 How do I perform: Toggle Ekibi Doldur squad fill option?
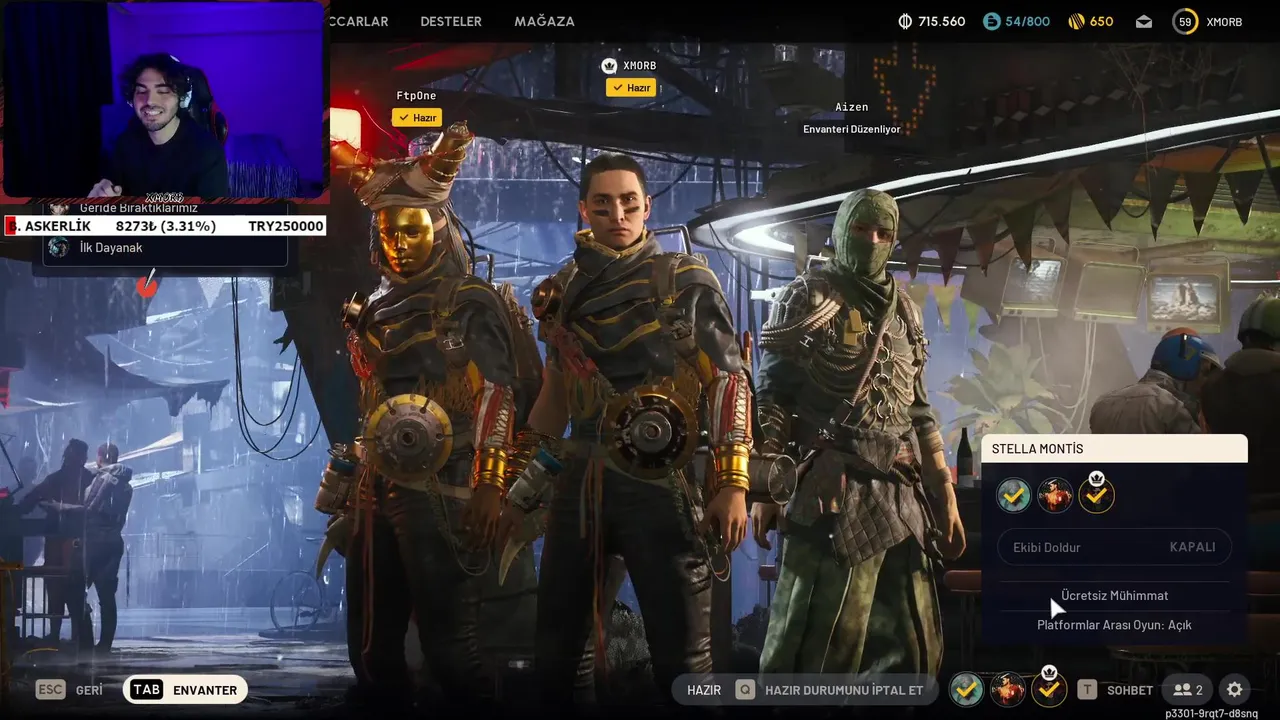1114,547
